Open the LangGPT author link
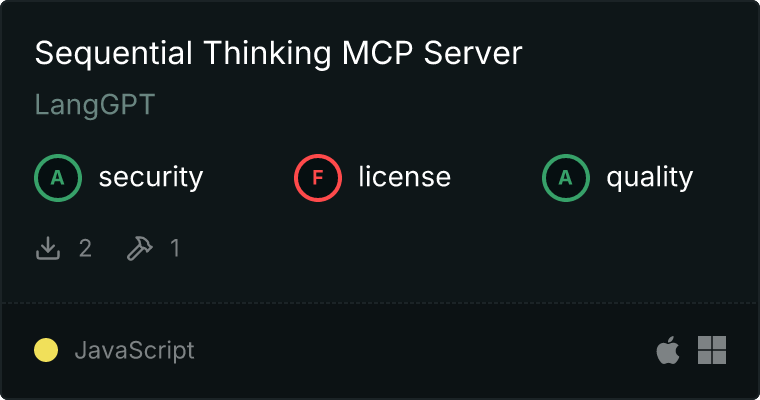The height and width of the screenshot is (400, 760). [x=95, y=104]
